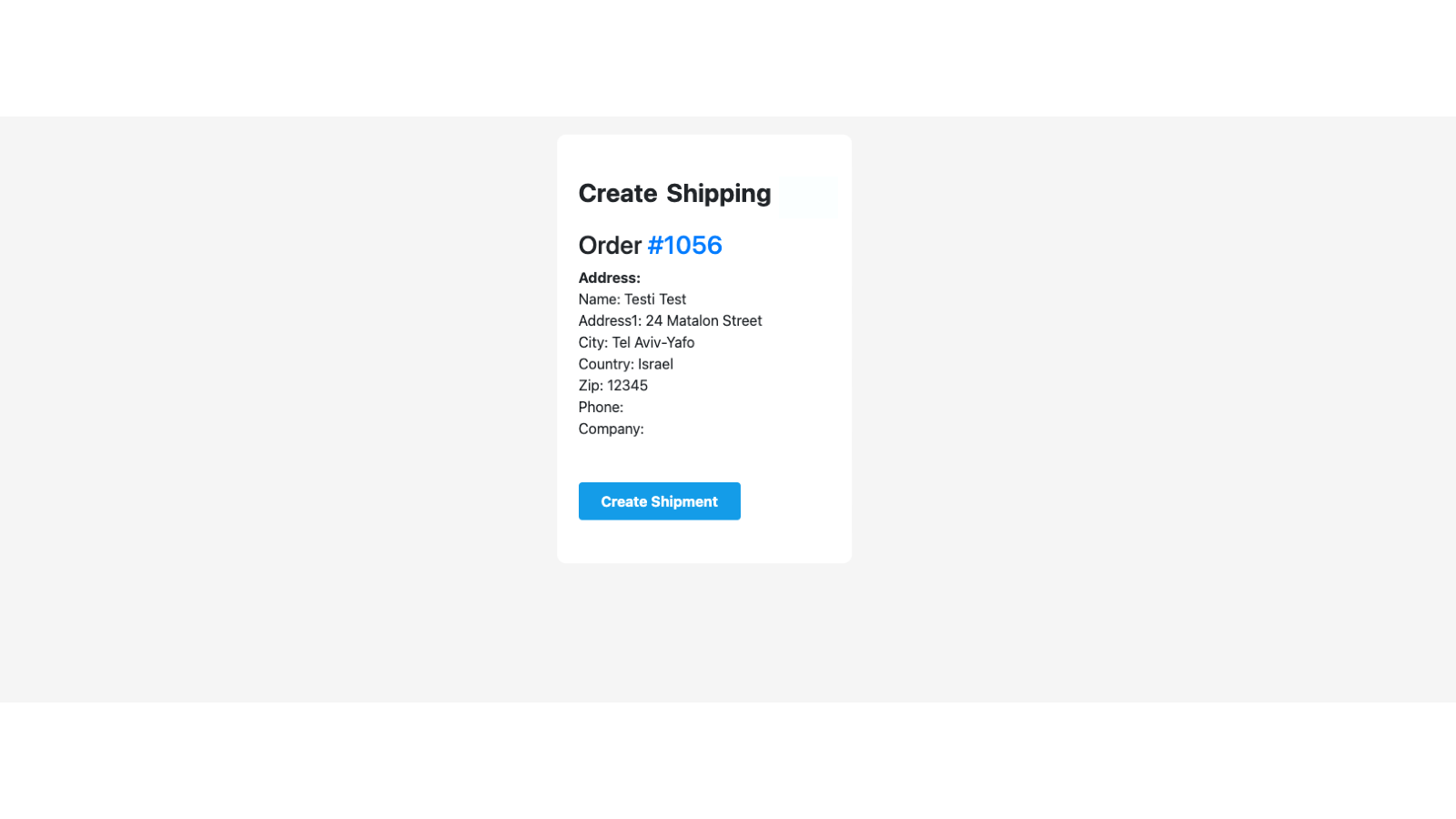Click the black bar above the page

[x=728, y=57]
